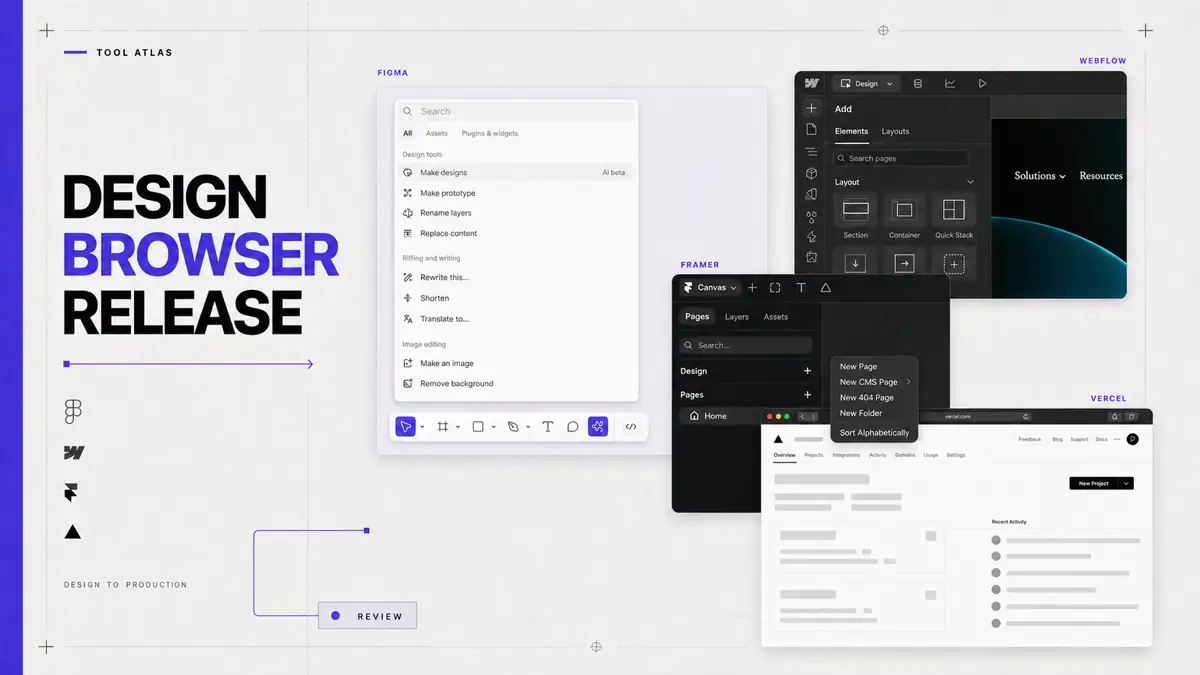The image size is (1200, 675).
Task: Open shape tool options arrow in Figma
Action: click(493, 427)
